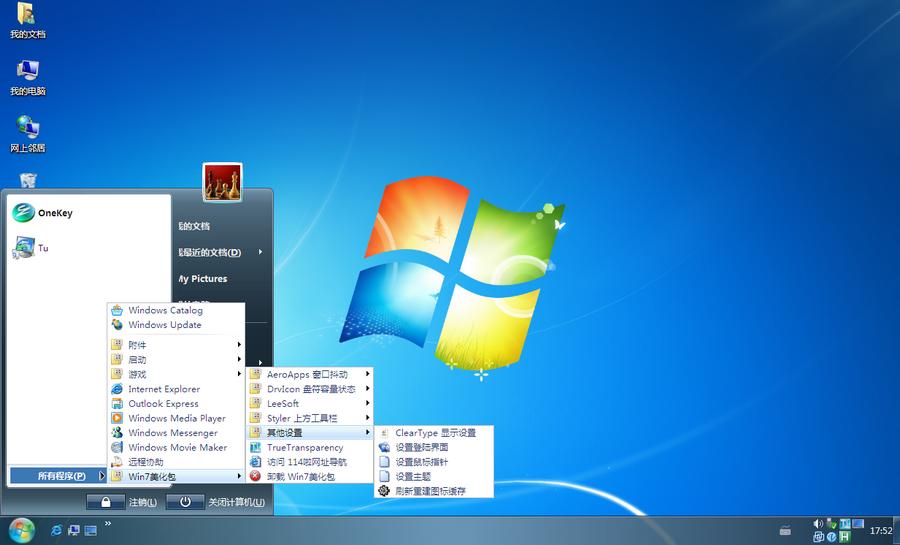
Task: Expand the 附件 folder submenu arrow
Action: click(x=239, y=345)
